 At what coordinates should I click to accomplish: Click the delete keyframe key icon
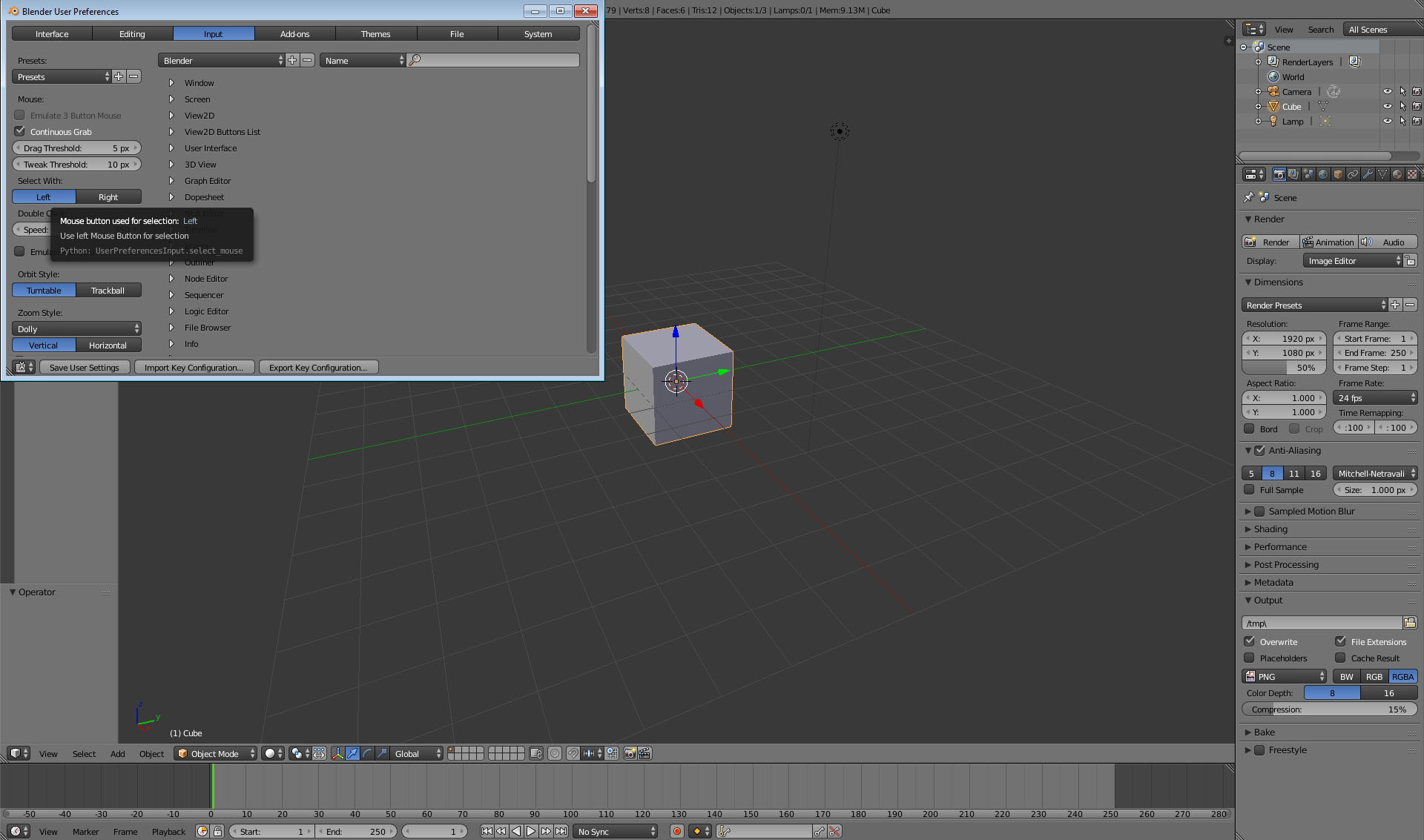pyautogui.click(x=834, y=831)
